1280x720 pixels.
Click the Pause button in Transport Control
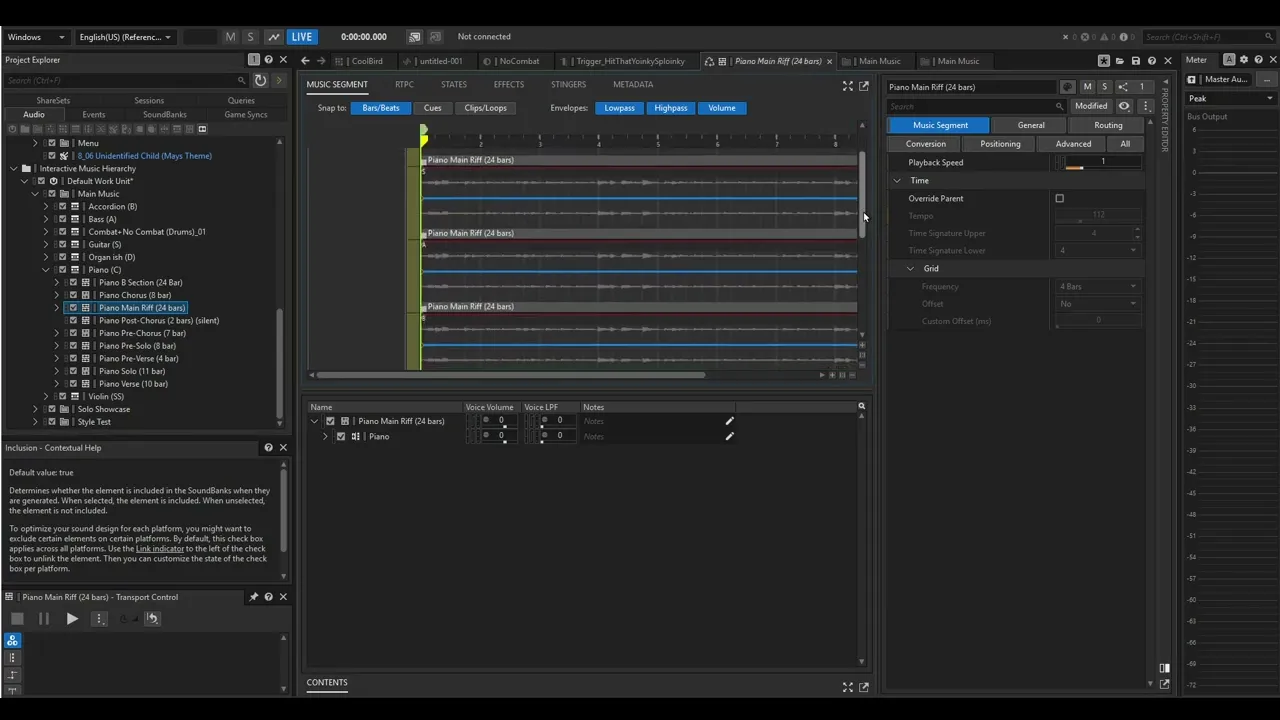pos(44,619)
